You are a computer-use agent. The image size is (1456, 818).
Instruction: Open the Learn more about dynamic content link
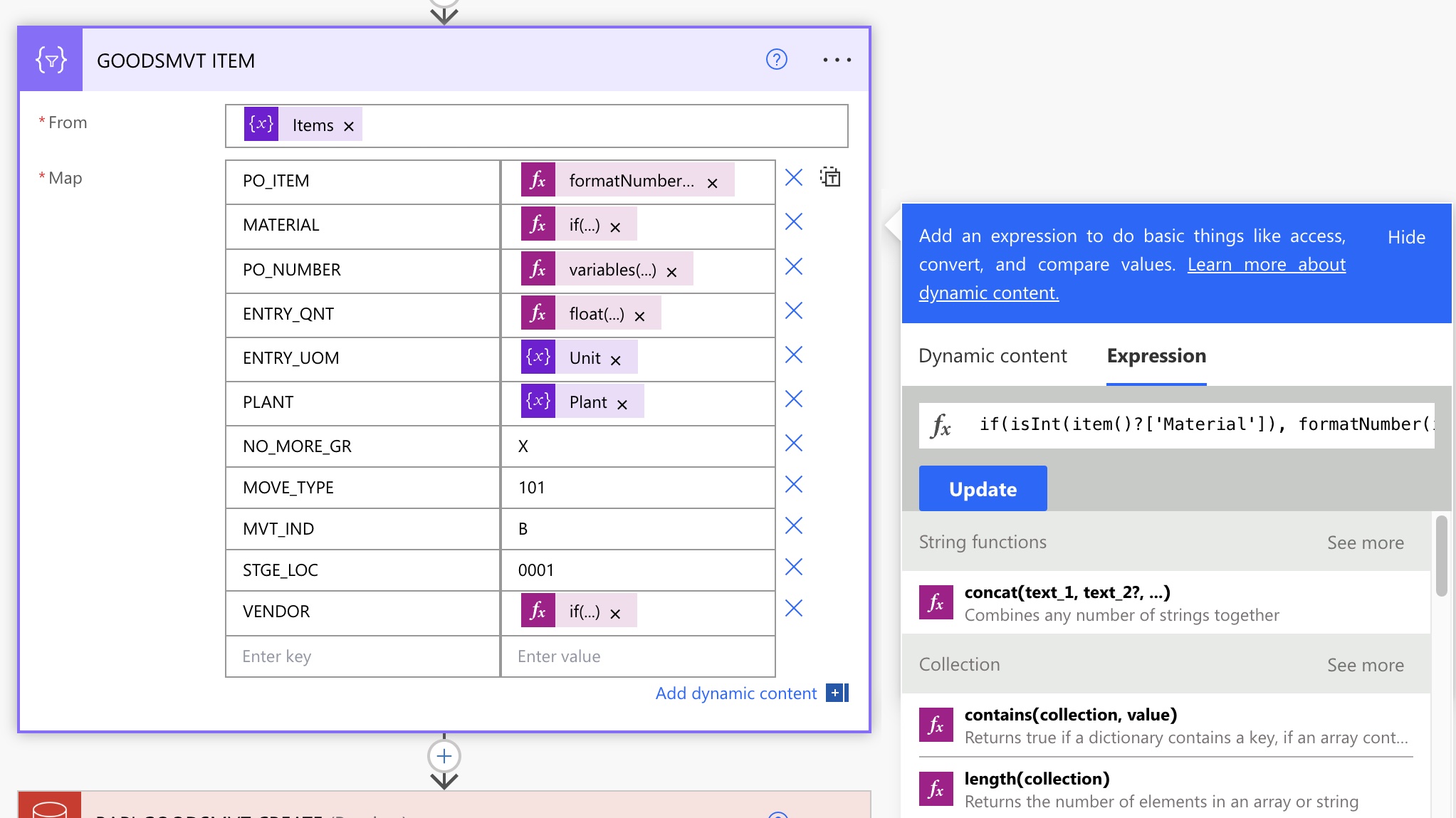point(1266,265)
